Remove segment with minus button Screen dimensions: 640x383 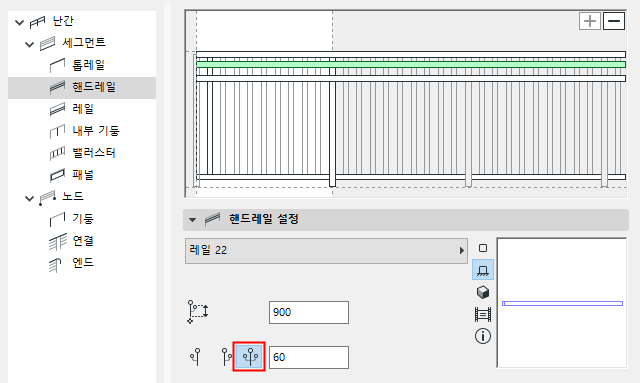tap(614, 21)
